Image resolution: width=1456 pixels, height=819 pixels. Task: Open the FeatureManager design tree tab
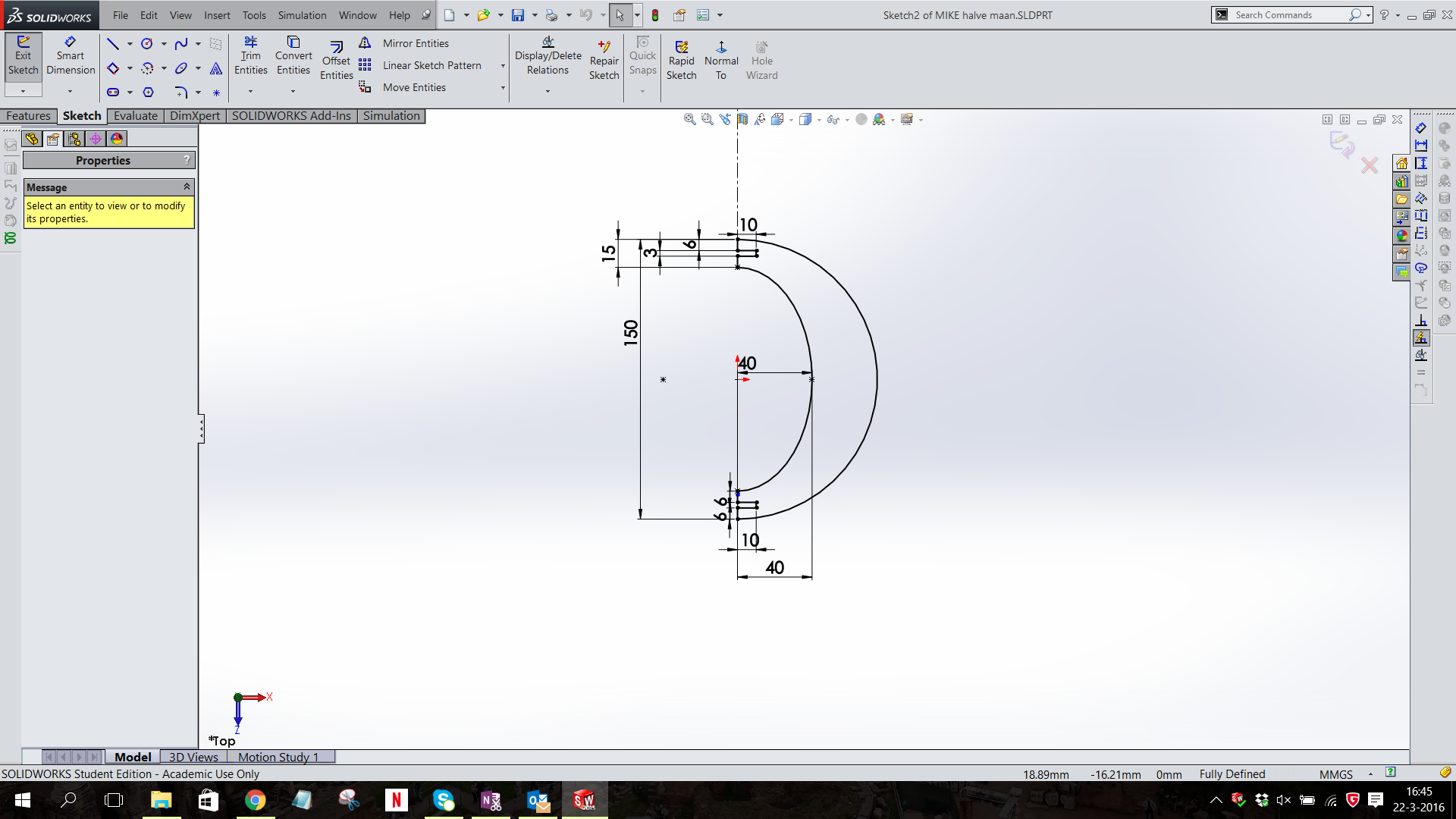(x=31, y=139)
